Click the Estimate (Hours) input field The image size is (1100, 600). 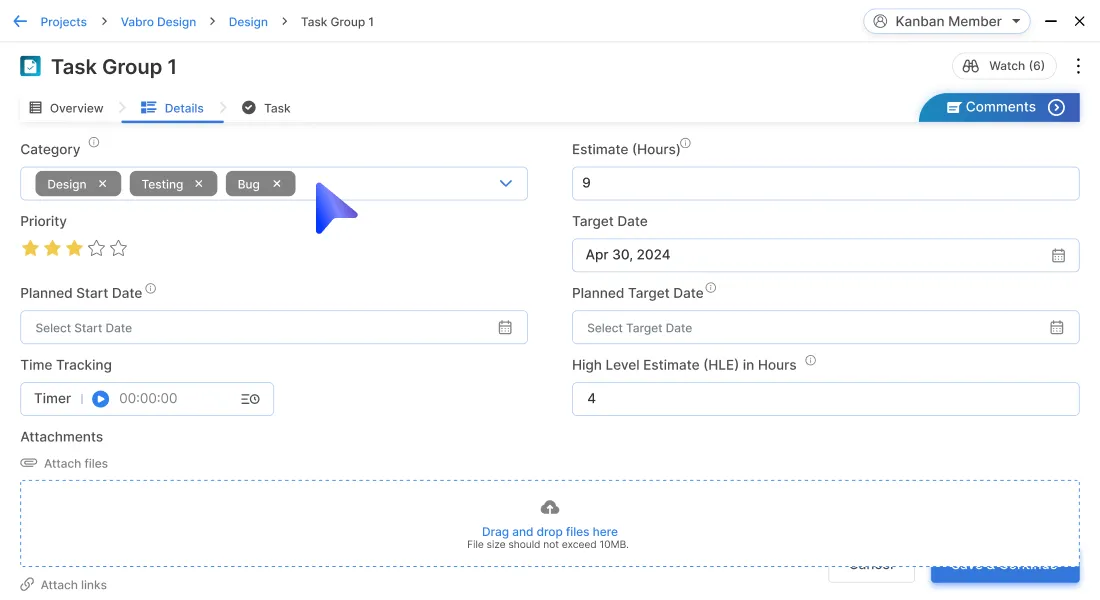[825, 183]
